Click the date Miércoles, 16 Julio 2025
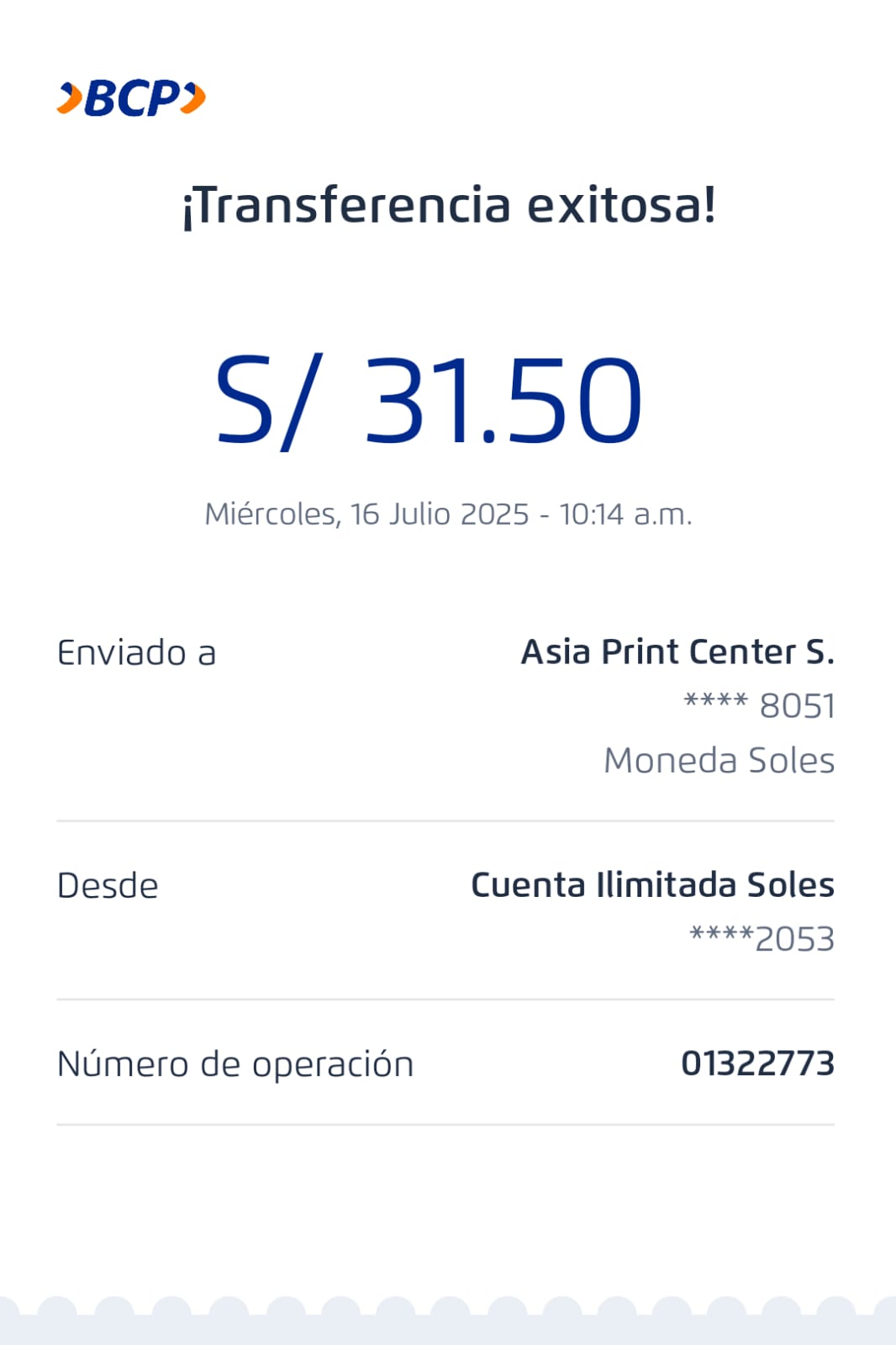Image resolution: width=896 pixels, height=1345 pixels. tap(366, 514)
